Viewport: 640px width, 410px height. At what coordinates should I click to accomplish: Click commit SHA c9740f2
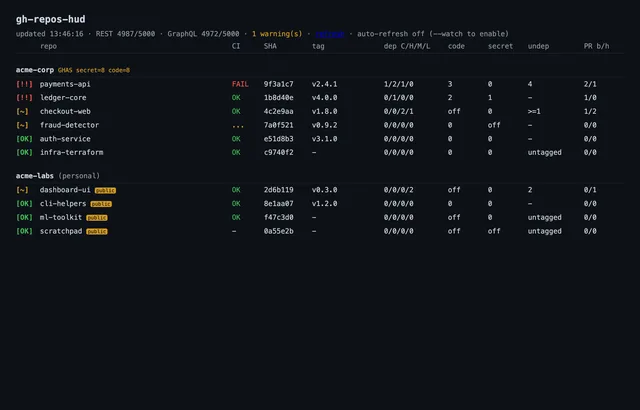pyautogui.click(x=278, y=153)
